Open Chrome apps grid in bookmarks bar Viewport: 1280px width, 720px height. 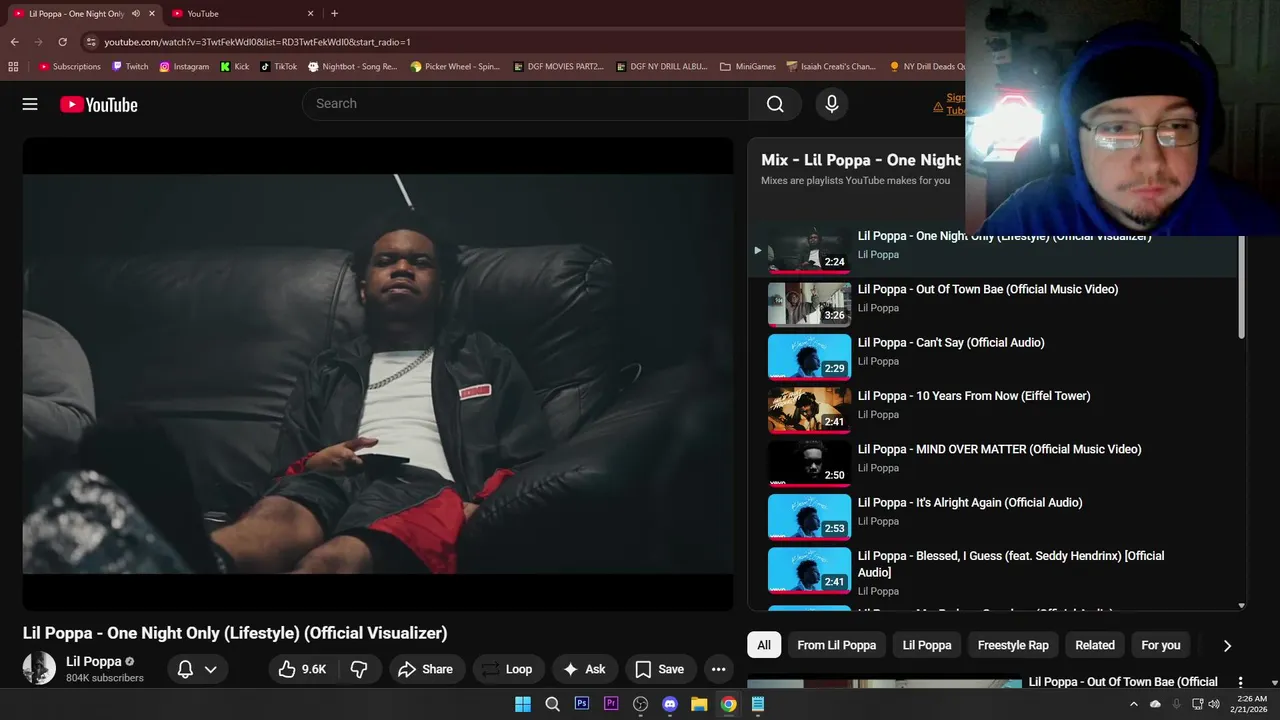[x=13, y=66]
